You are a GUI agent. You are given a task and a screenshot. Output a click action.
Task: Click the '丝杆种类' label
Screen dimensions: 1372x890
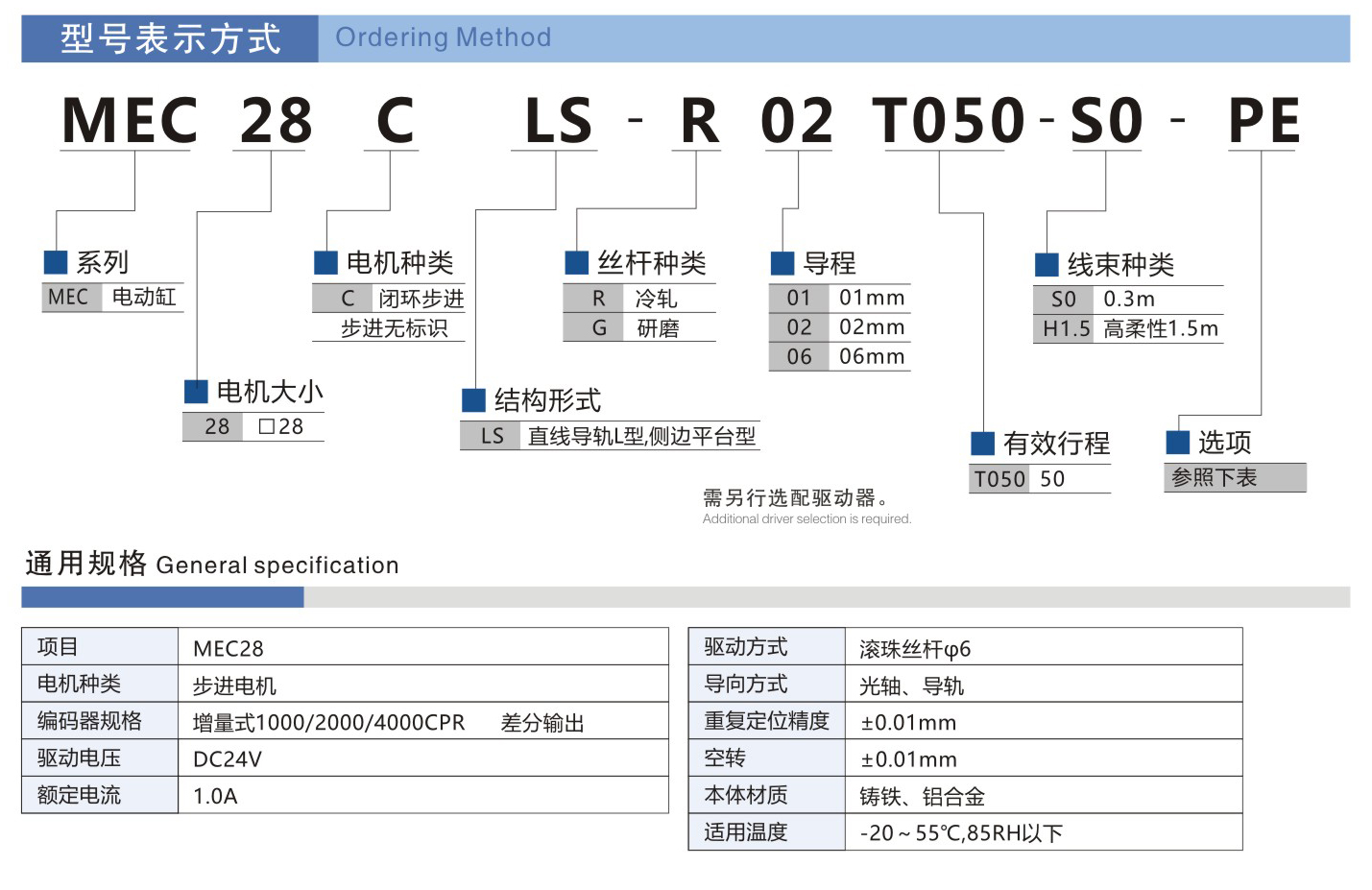652,262
